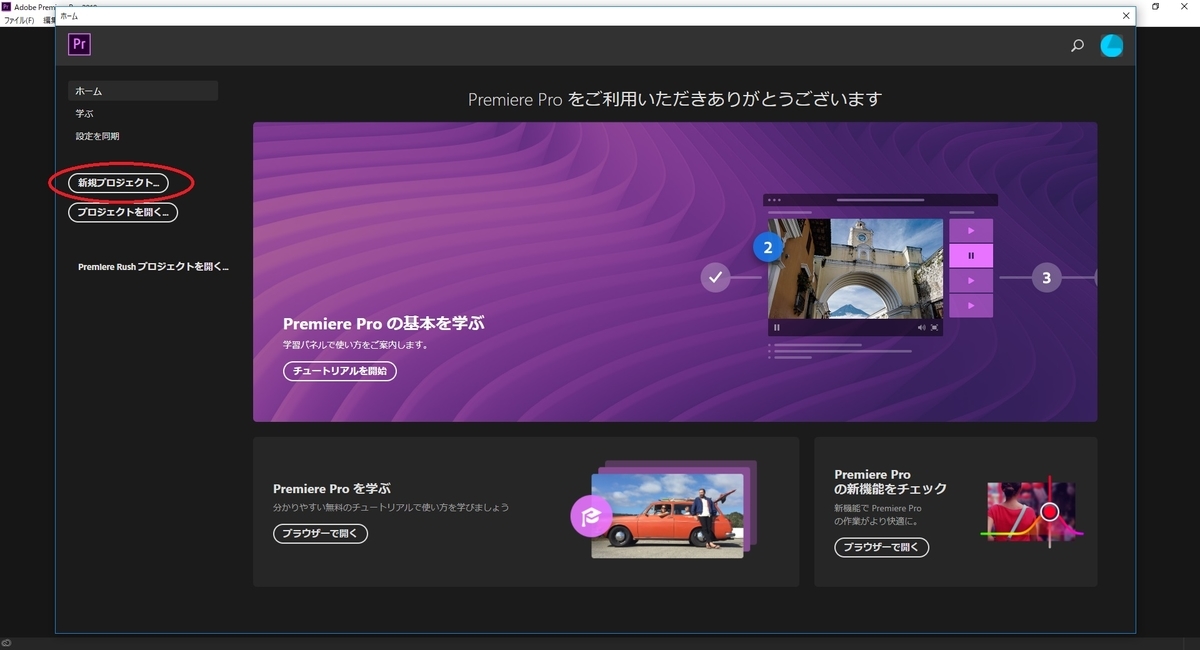This screenshot has width=1200, height=650.
Task: Click the Adobe Premiere Pro title bar icon
Action: point(6,6)
